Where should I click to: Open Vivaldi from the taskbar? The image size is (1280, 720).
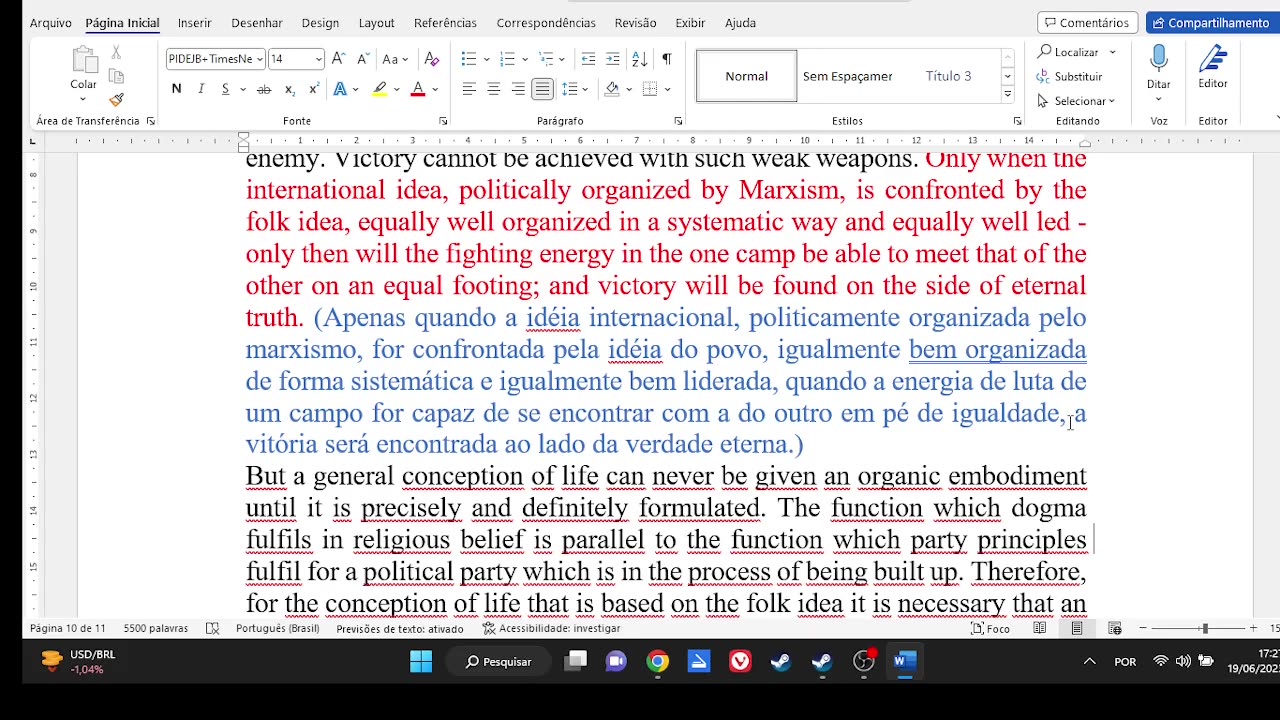(x=740, y=661)
